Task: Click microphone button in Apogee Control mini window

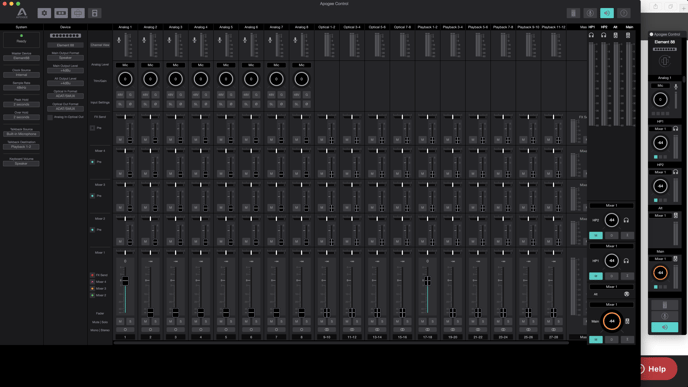Action: click(x=664, y=316)
